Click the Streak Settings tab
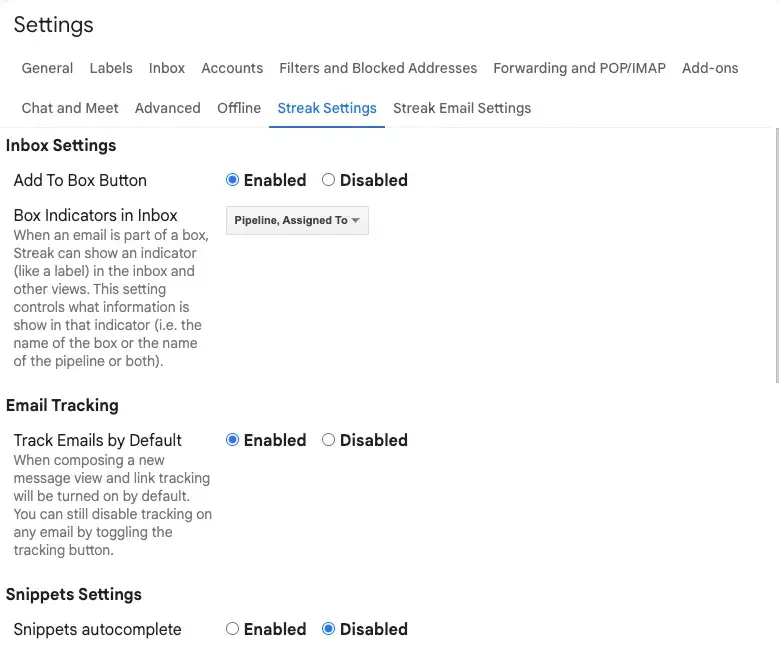The image size is (779, 664). point(327,108)
